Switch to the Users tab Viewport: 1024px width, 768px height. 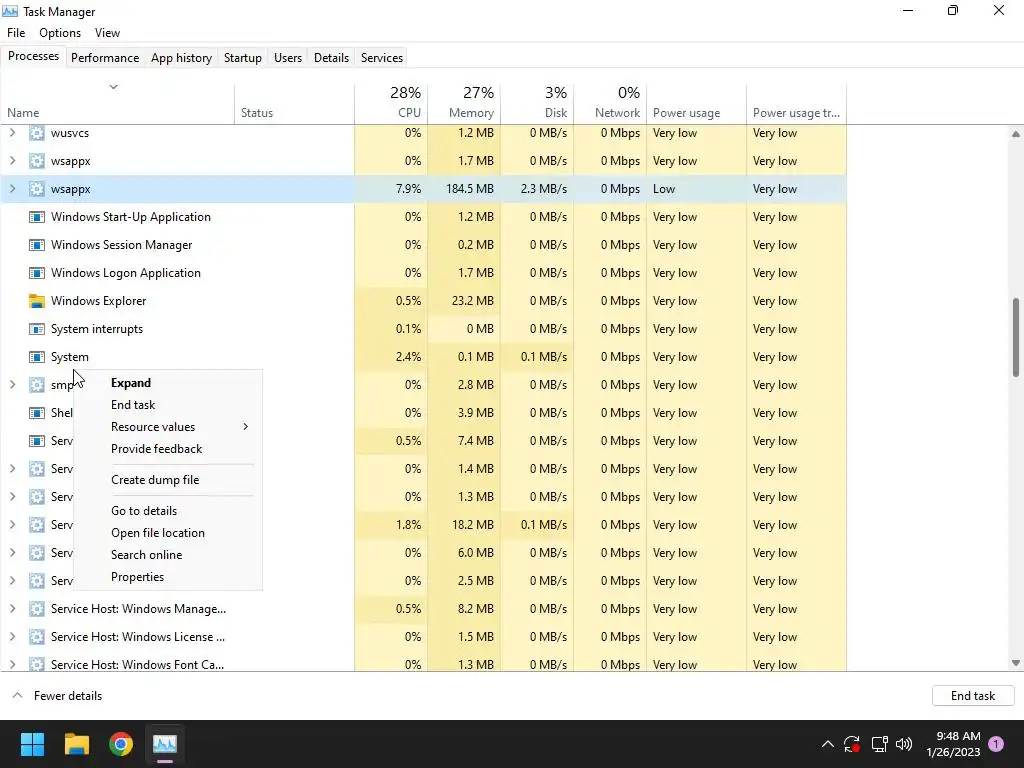[x=288, y=57]
